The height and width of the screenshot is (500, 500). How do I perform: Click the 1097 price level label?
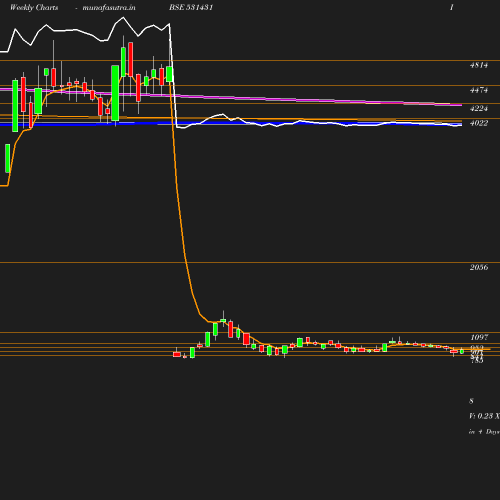point(479,337)
